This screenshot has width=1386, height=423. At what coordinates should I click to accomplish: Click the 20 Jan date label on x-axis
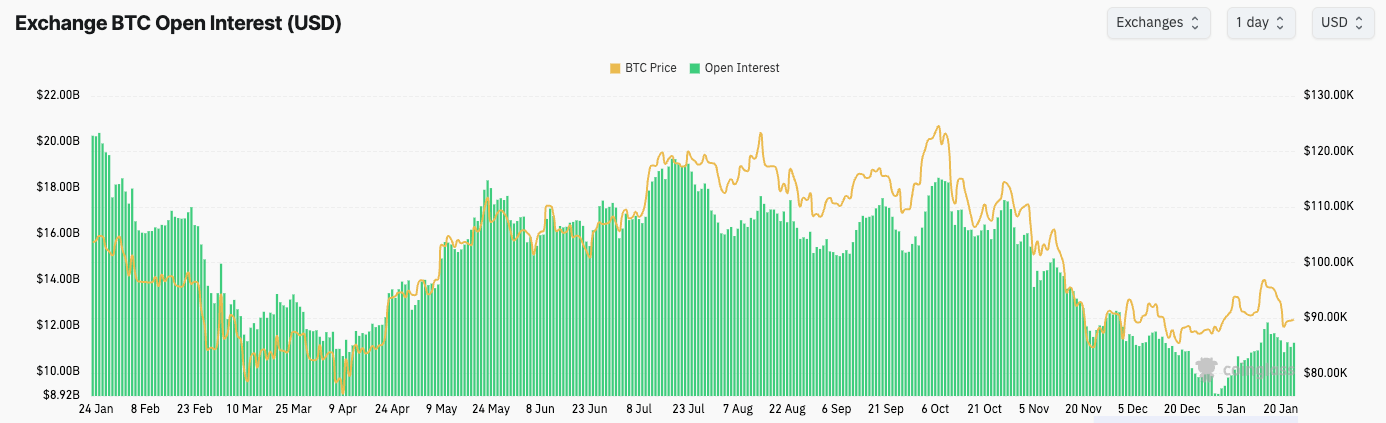pyautogui.click(x=1281, y=409)
